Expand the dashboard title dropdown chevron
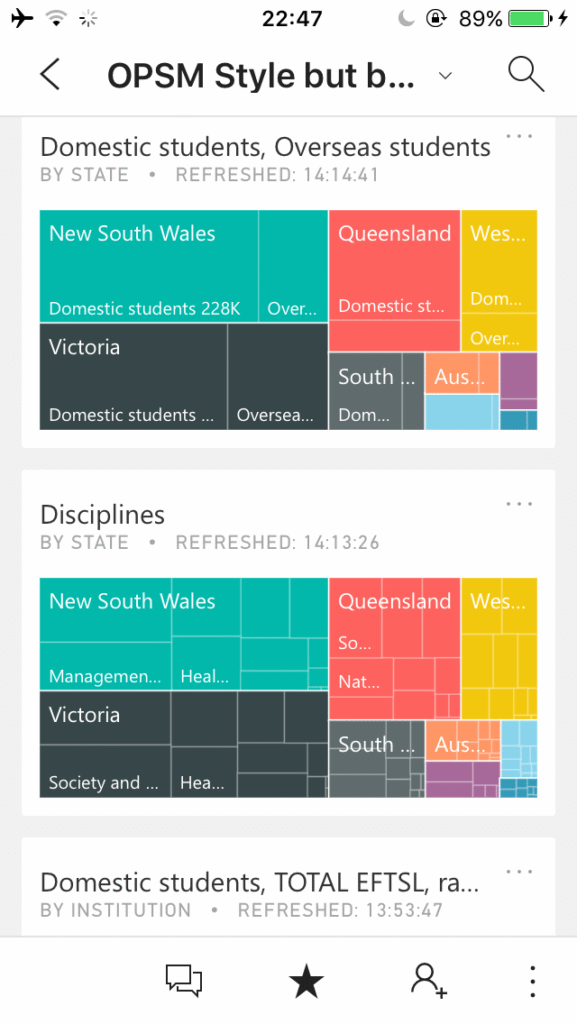Image resolution: width=577 pixels, height=1024 pixels. pyautogui.click(x=445, y=76)
